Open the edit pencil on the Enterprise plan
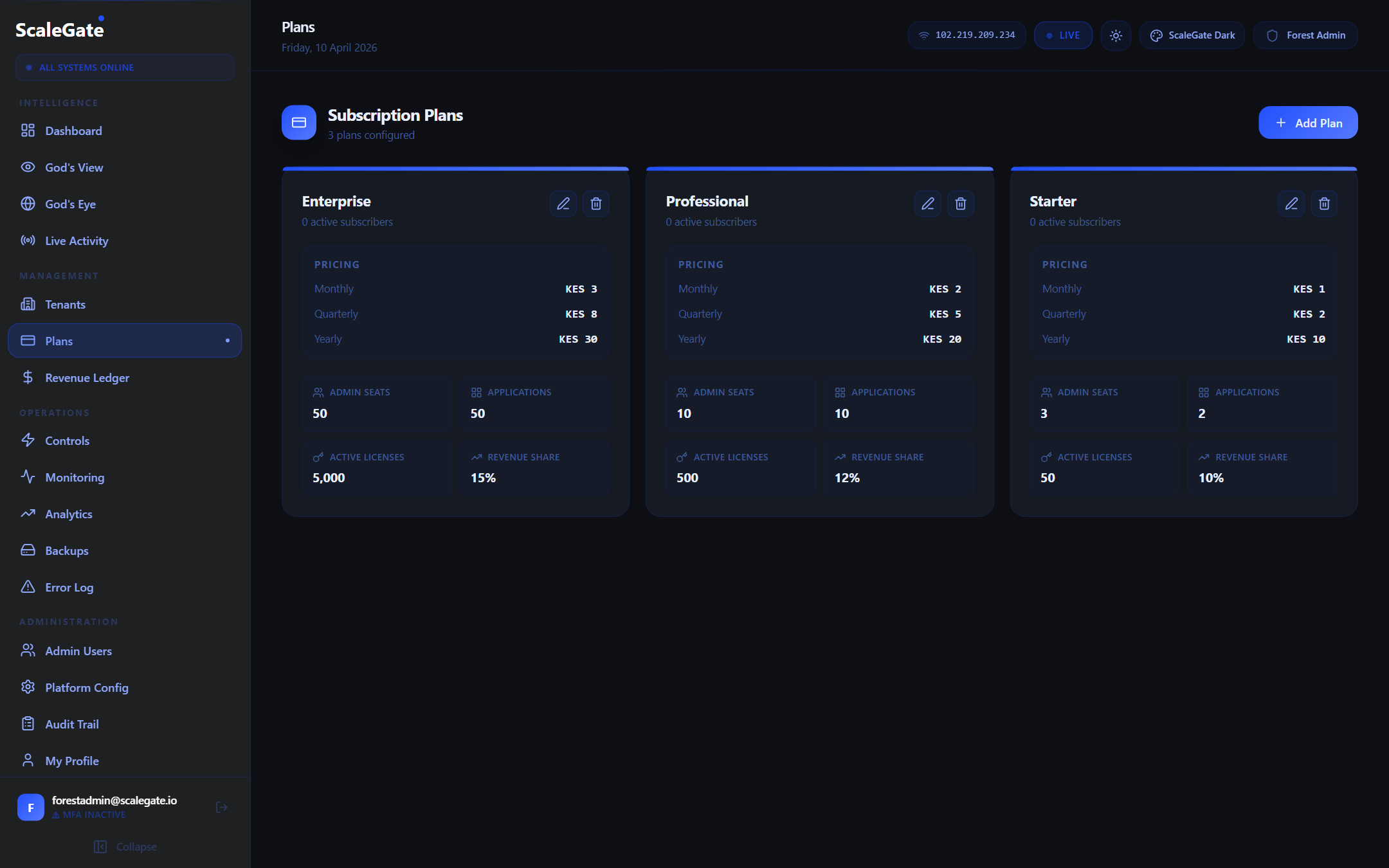Screen dimensions: 1389x868 (563, 203)
